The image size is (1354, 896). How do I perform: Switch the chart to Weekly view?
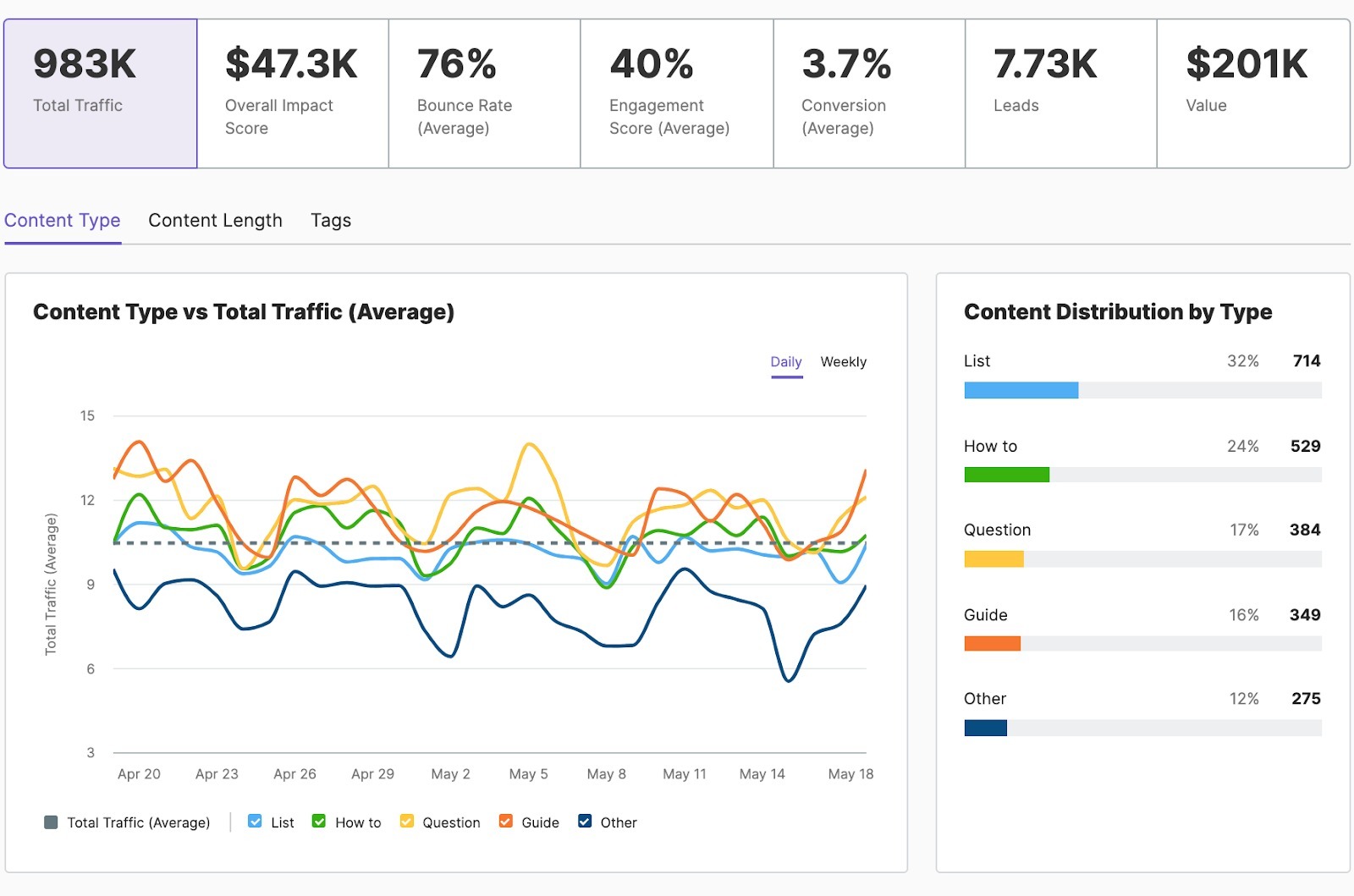coord(843,361)
